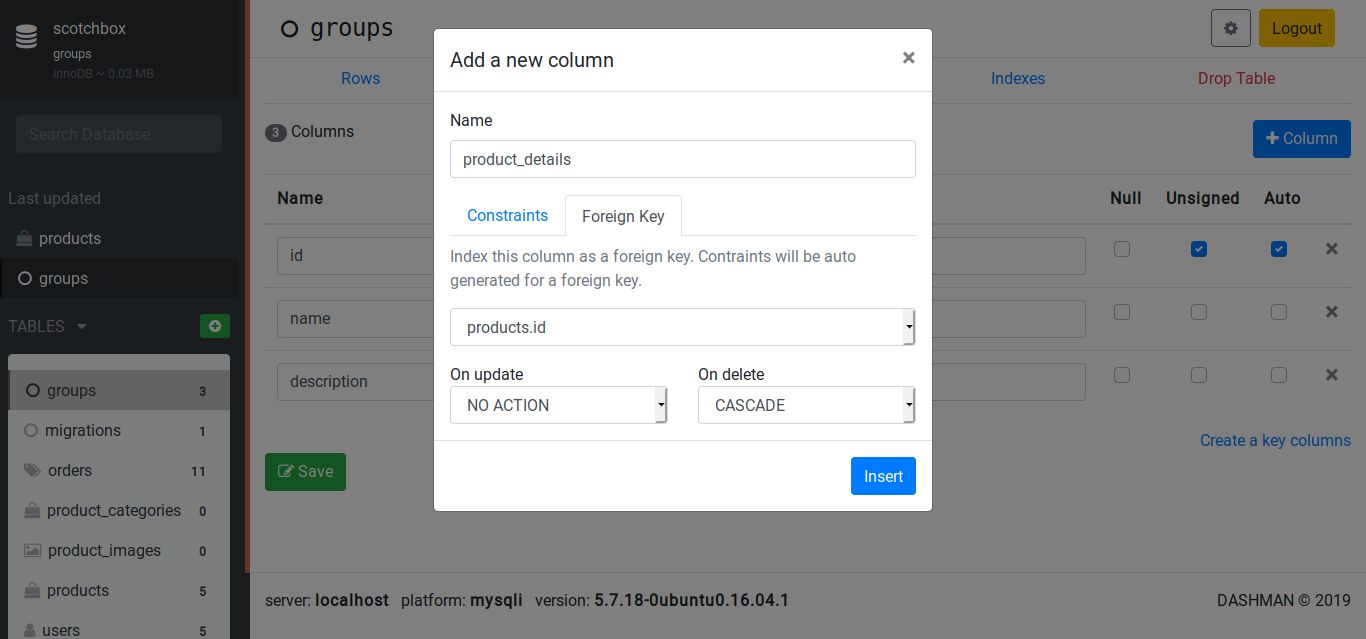Switch to the Constraints tab
1366x639 pixels.
(507, 215)
